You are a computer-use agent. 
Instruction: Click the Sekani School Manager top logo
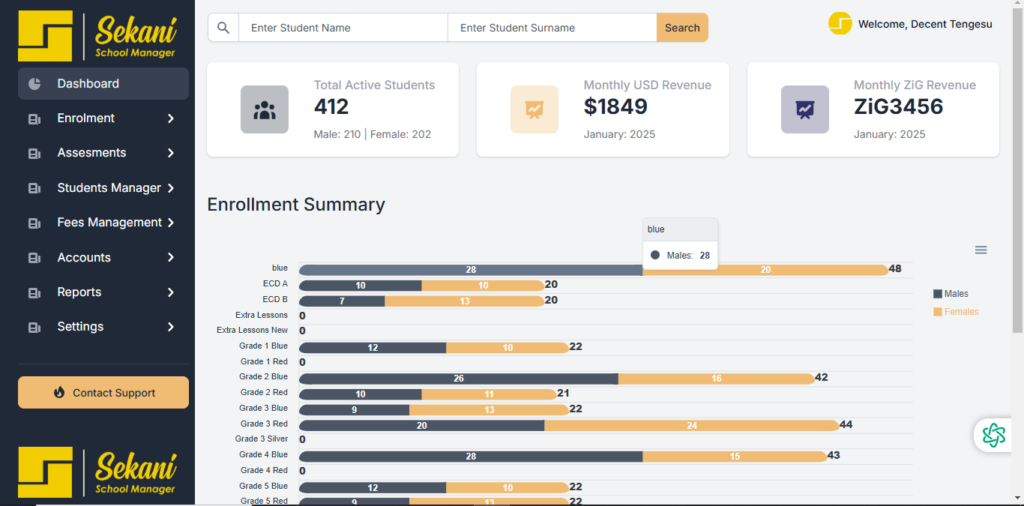click(98, 36)
